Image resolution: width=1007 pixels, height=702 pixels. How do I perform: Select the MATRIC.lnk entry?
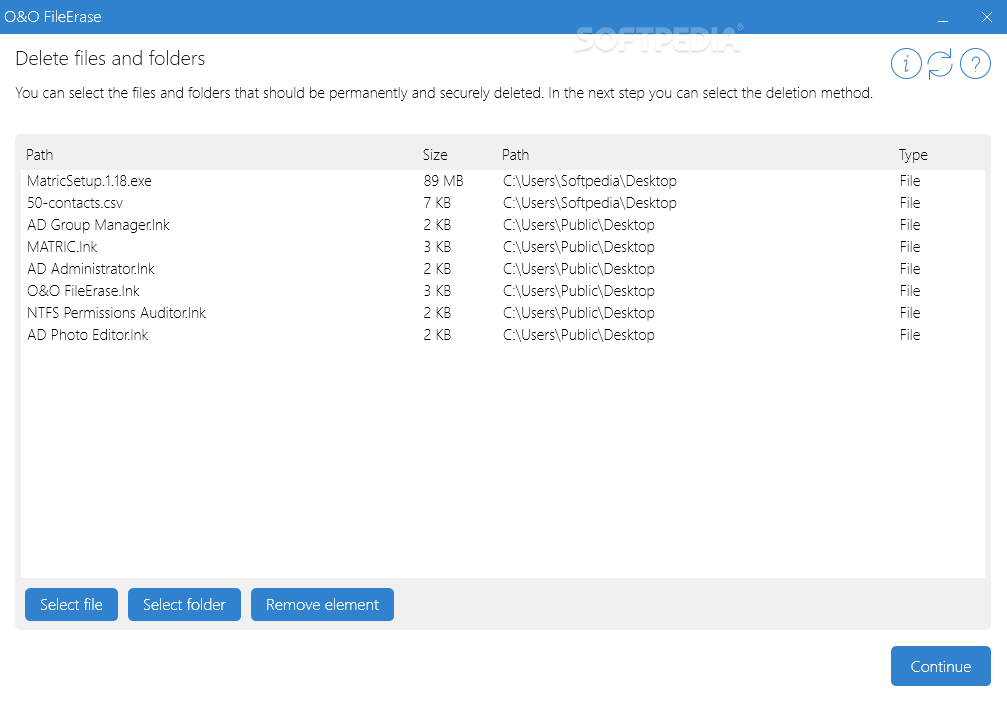click(x=503, y=247)
